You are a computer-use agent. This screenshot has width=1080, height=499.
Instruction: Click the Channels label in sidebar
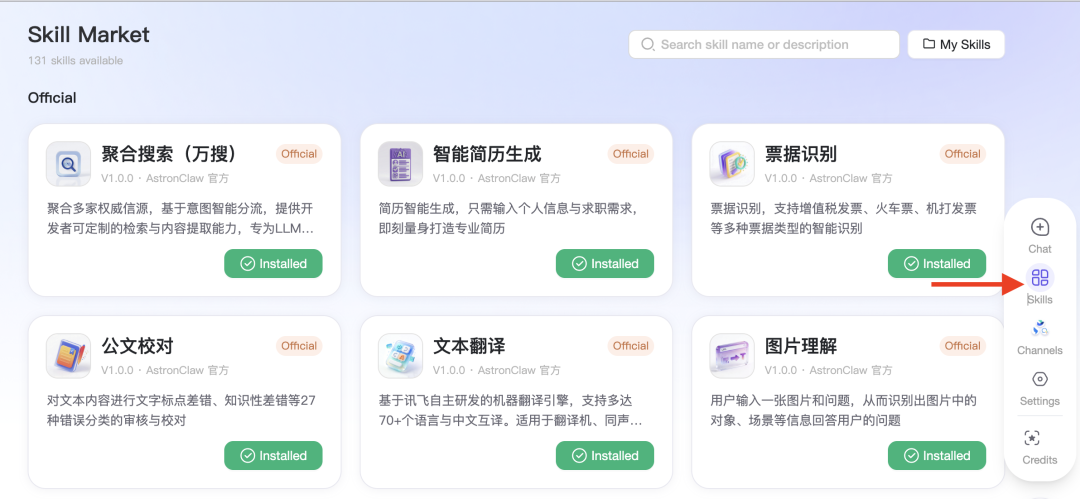(x=1040, y=351)
